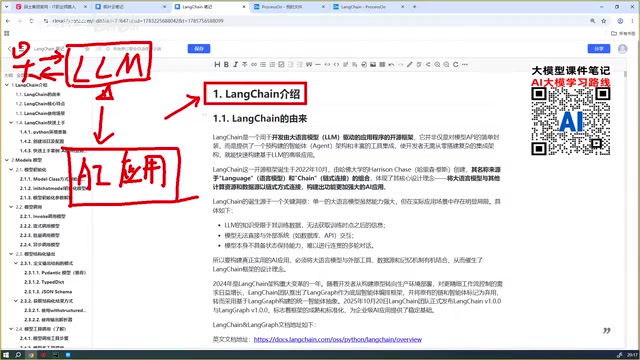Open the browser zoom magnifier in address bar
Viewport: 640px width, 360px height.
(593, 21)
